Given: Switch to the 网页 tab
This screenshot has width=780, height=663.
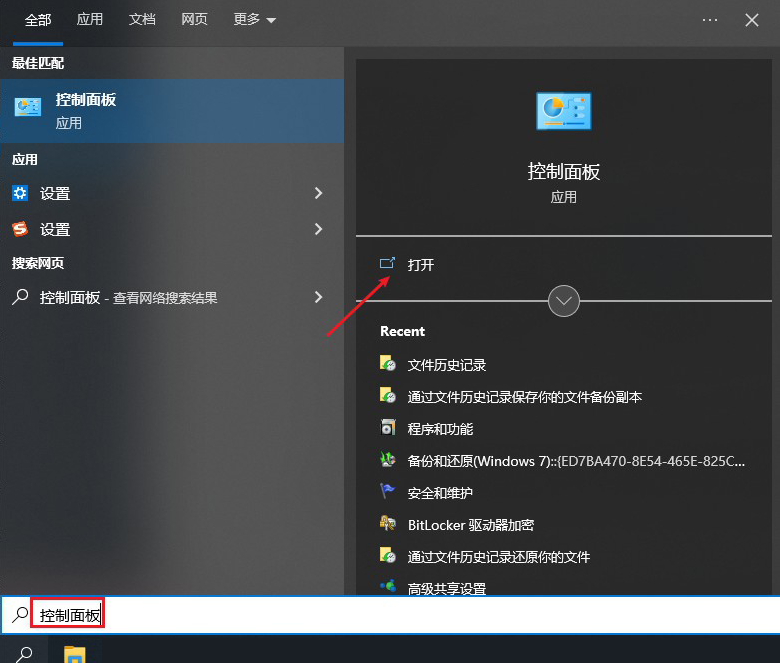Looking at the screenshot, I should 195,20.
